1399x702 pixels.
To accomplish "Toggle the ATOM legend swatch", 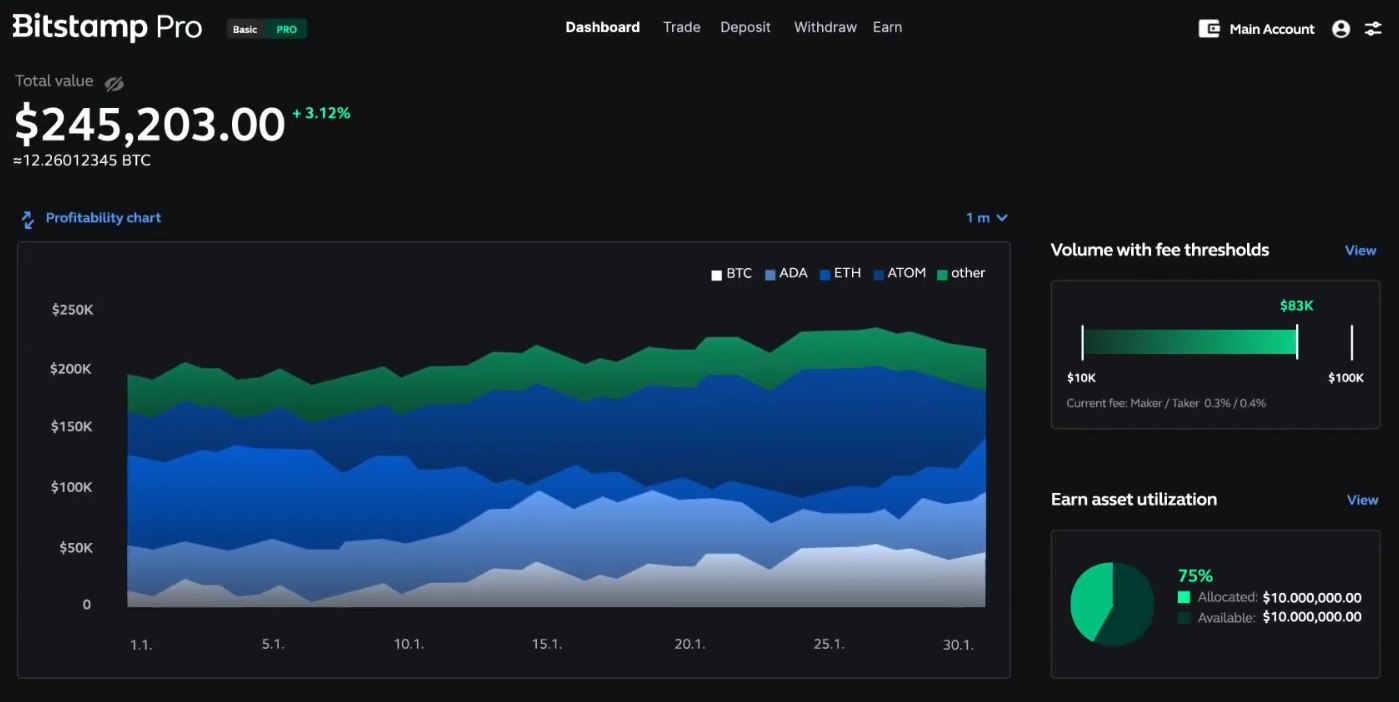I will coord(879,275).
